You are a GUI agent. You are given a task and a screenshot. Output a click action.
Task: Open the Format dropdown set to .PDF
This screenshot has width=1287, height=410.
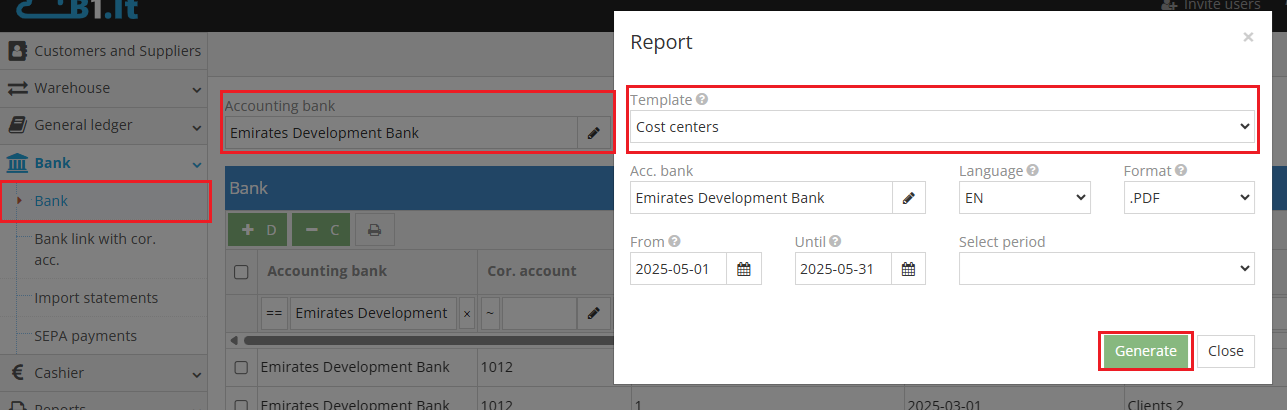click(1188, 198)
